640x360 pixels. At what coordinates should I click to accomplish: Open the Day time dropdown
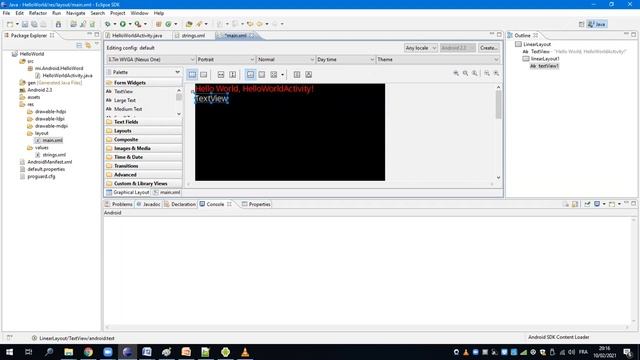[x=346, y=60]
